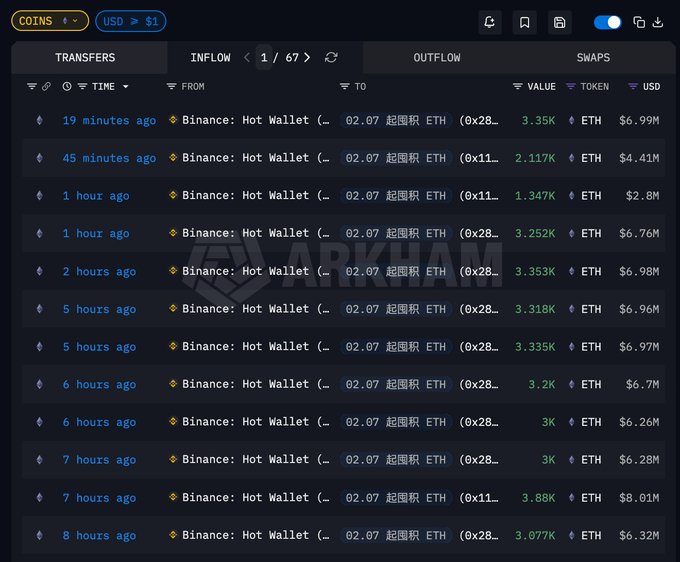Open the COINS filter dropdown

click(50, 21)
